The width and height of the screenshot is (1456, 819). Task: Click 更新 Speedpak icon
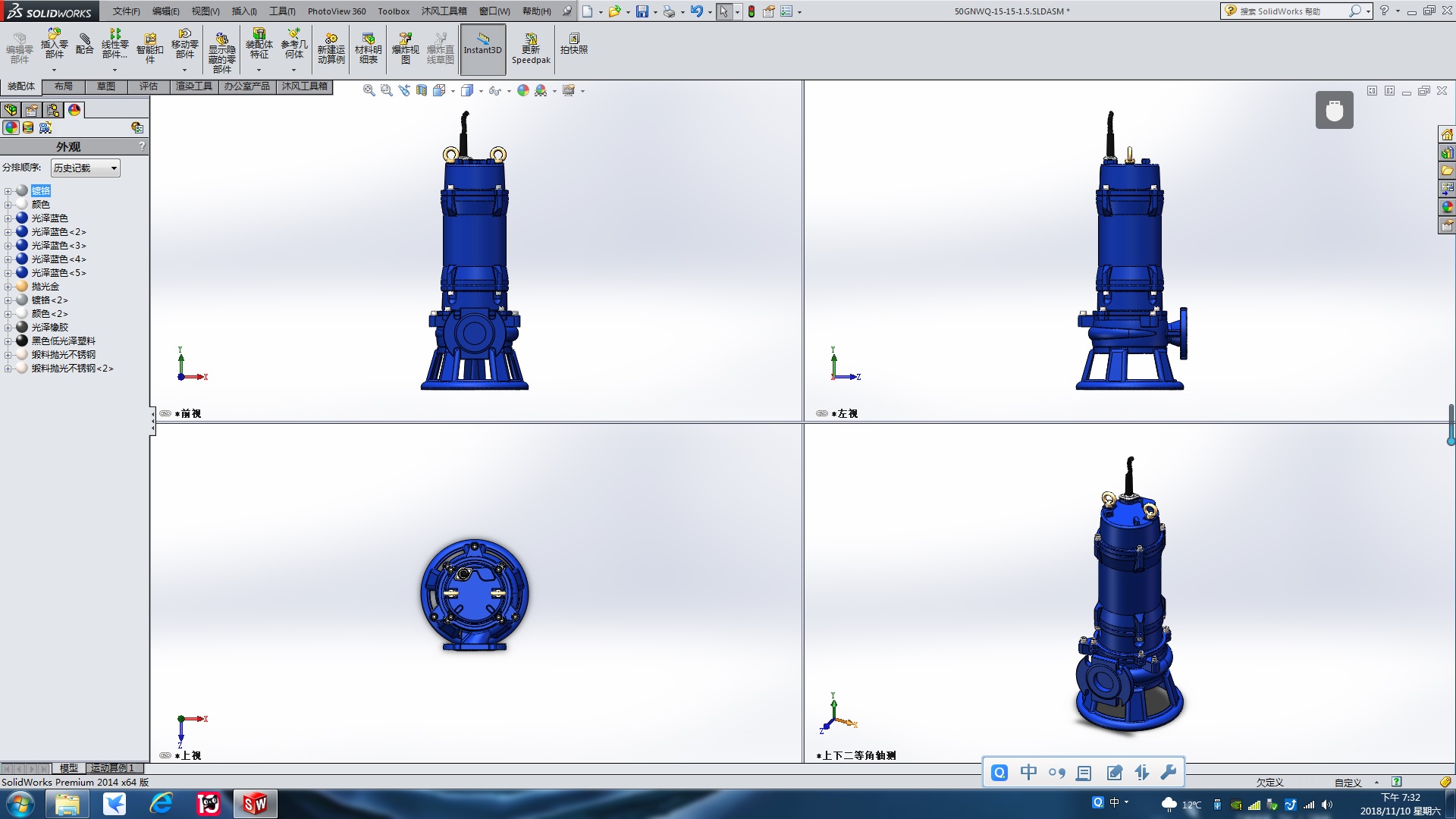click(x=531, y=49)
